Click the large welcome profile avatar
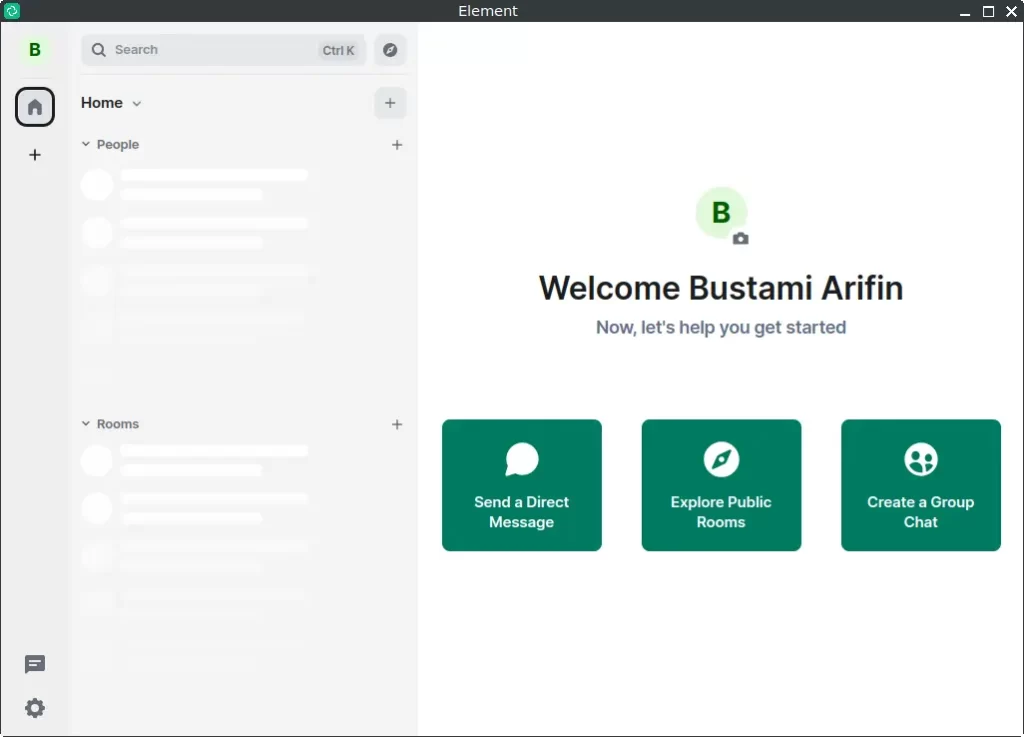The height and width of the screenshot is (737, 1024). pos(720,212)
